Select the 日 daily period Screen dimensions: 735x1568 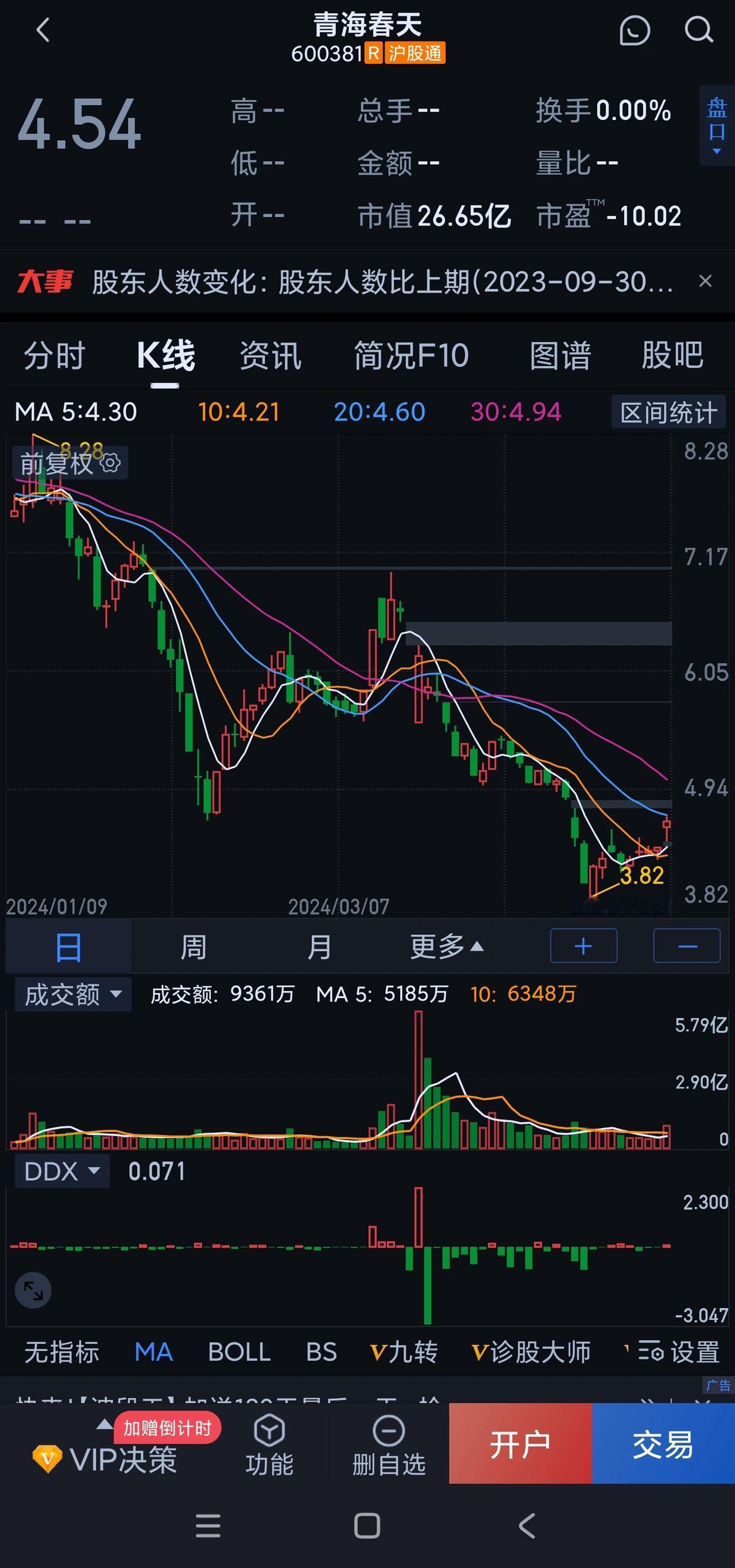click(x=68, y=947)
